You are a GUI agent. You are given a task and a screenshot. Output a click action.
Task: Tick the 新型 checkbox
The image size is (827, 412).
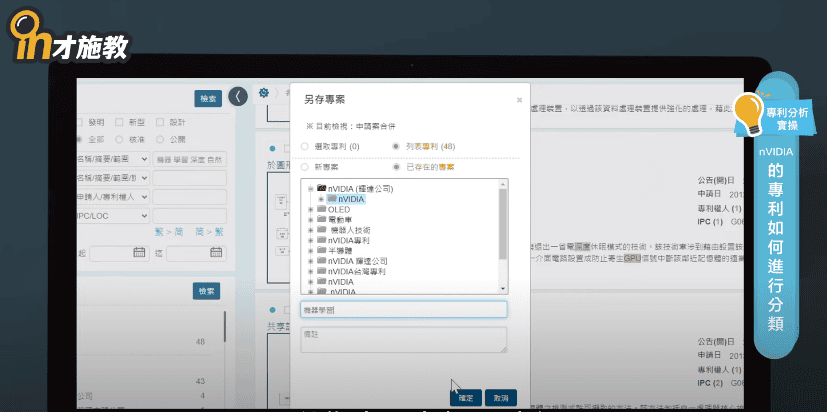[120, 122]
